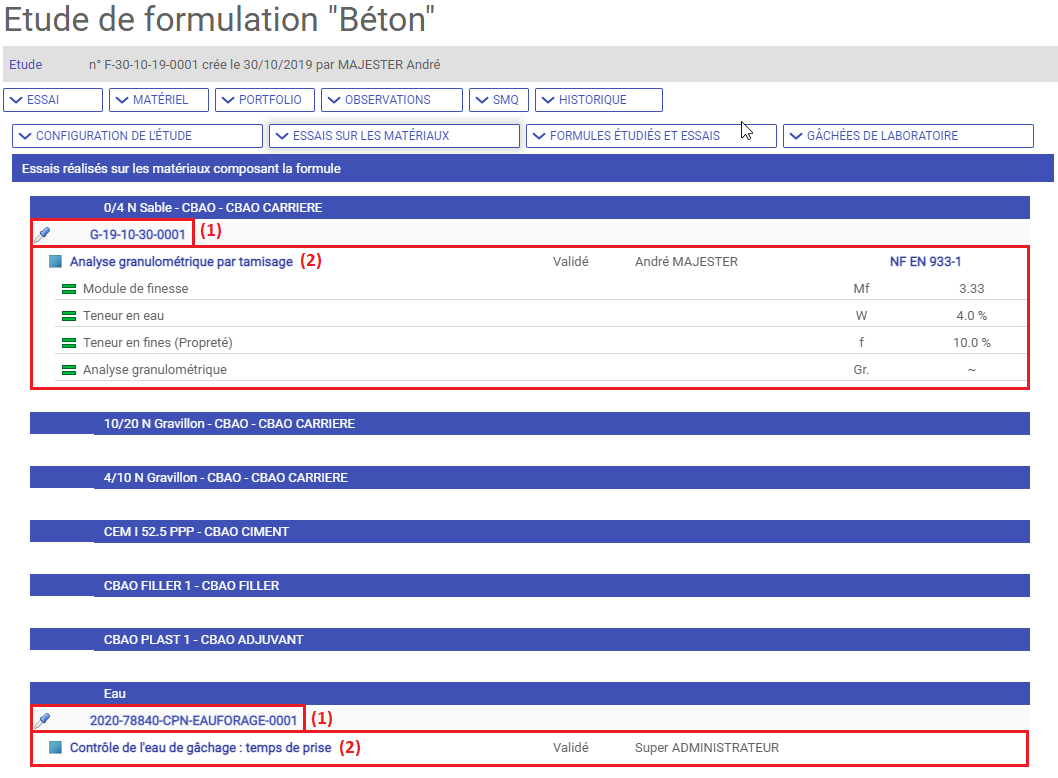Click the Analyse granulométrique result row label
Viewport: 1058px width, 778px height.
[x=155, y=369]
